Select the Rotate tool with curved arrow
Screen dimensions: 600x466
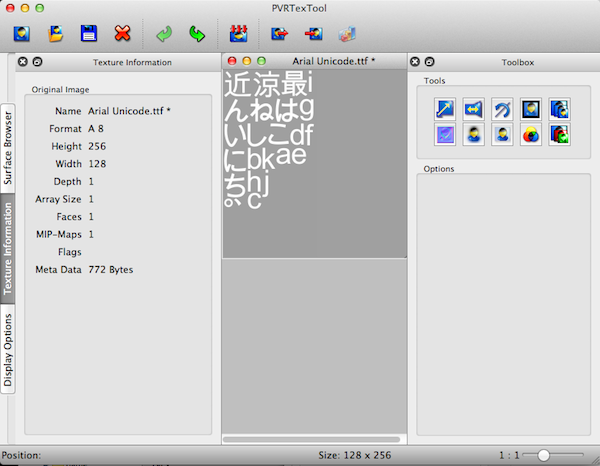[x=502, y=109]
